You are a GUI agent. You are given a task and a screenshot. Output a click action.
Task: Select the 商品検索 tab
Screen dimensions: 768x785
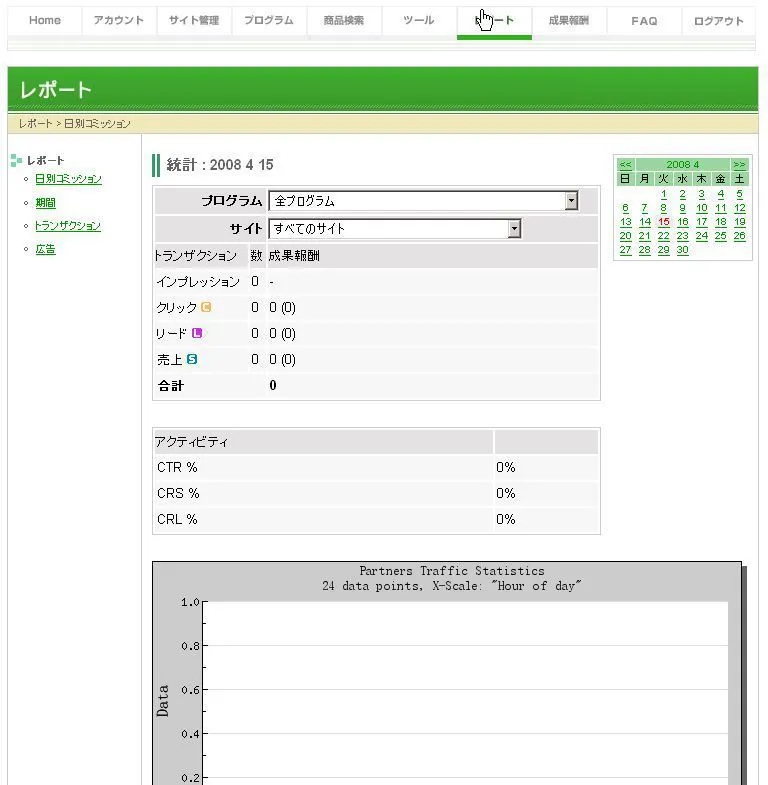344,21
